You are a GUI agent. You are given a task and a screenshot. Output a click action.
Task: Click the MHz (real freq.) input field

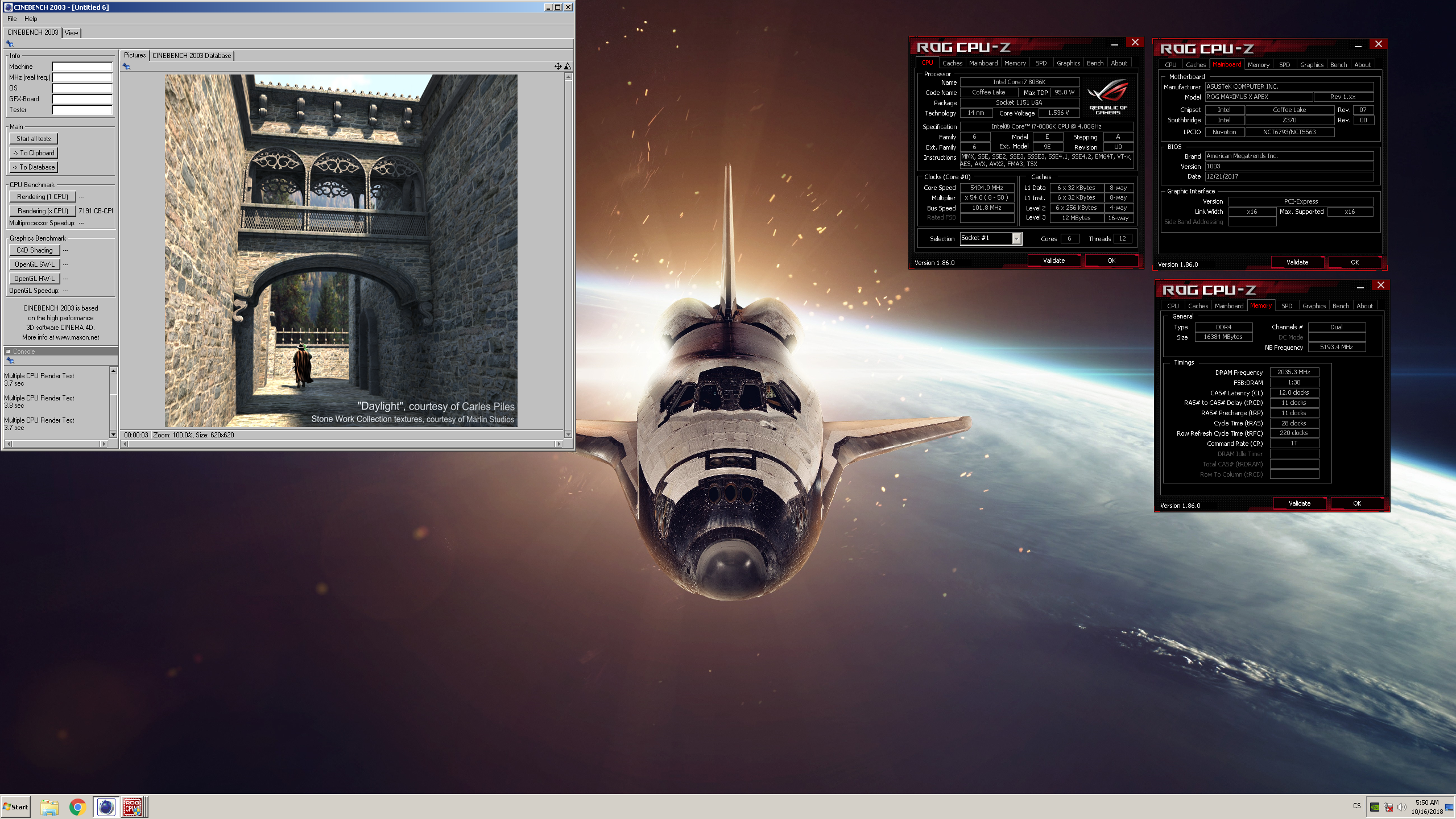pyautogui.click(x=82, y=77)
